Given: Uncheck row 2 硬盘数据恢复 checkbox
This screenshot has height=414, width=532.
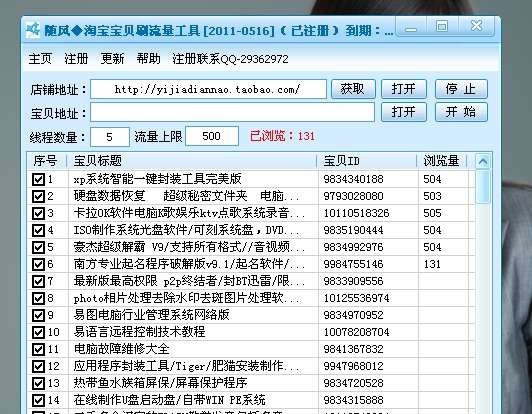Looking at the screenshot, I should 38,196.
